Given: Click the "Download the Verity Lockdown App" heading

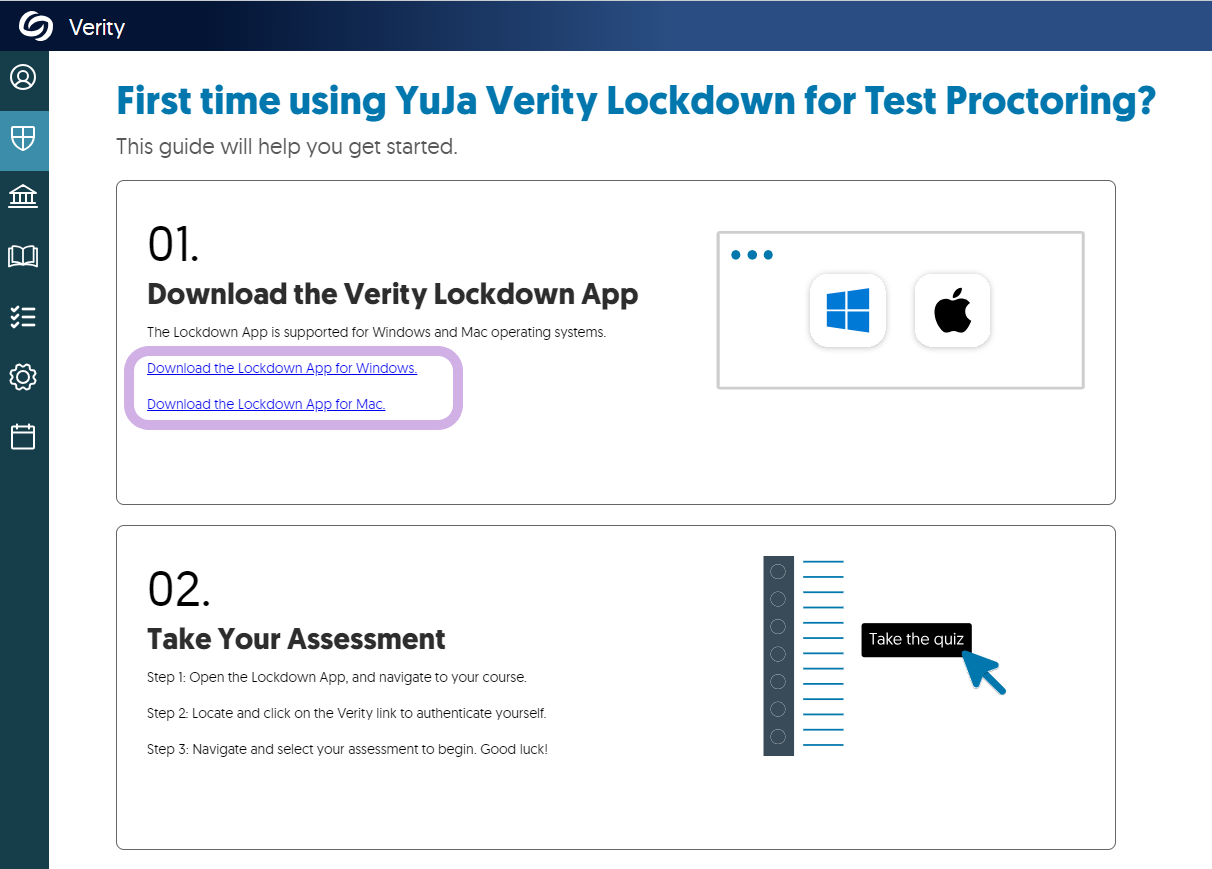Looking at the screenshot, I should pyautogui.click(x=392, y=294).
